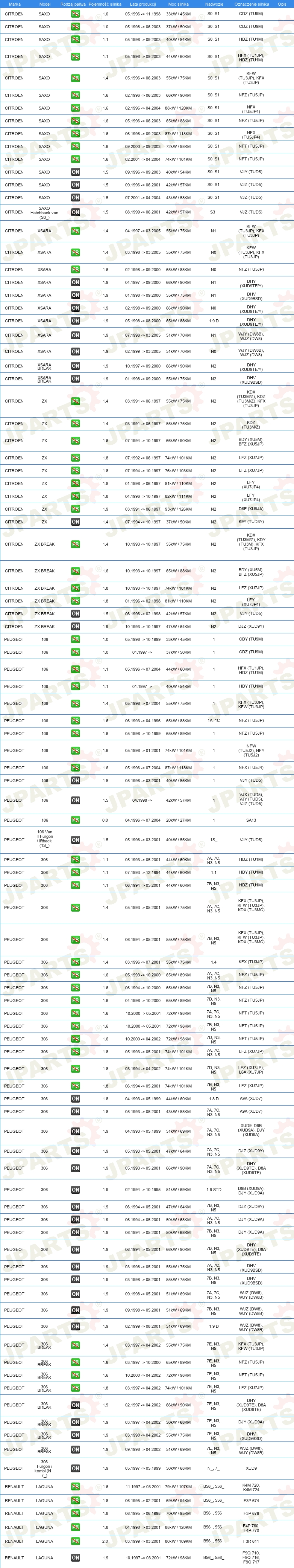The width and height of the screenshot is (294, 1568).
Task: Click diesel ON icon in Xsara 1.9 D row
Action: point(75,321)
